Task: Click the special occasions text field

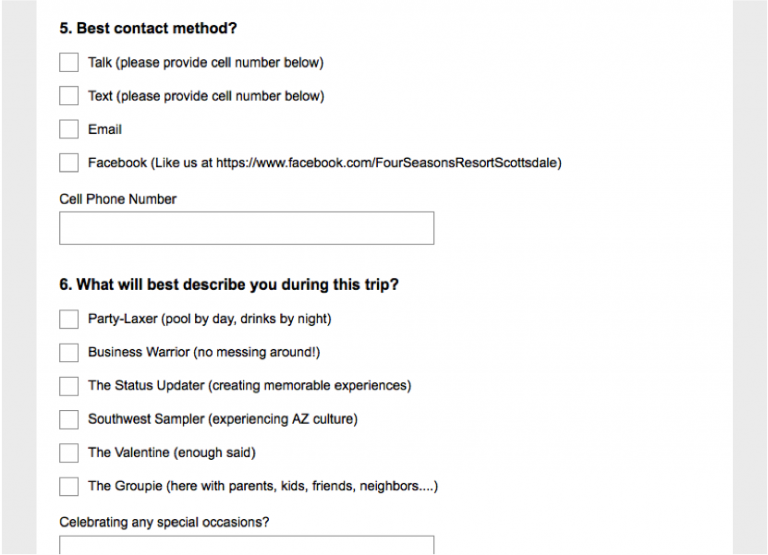Action: pyautogui.click(x=246, y=545)
